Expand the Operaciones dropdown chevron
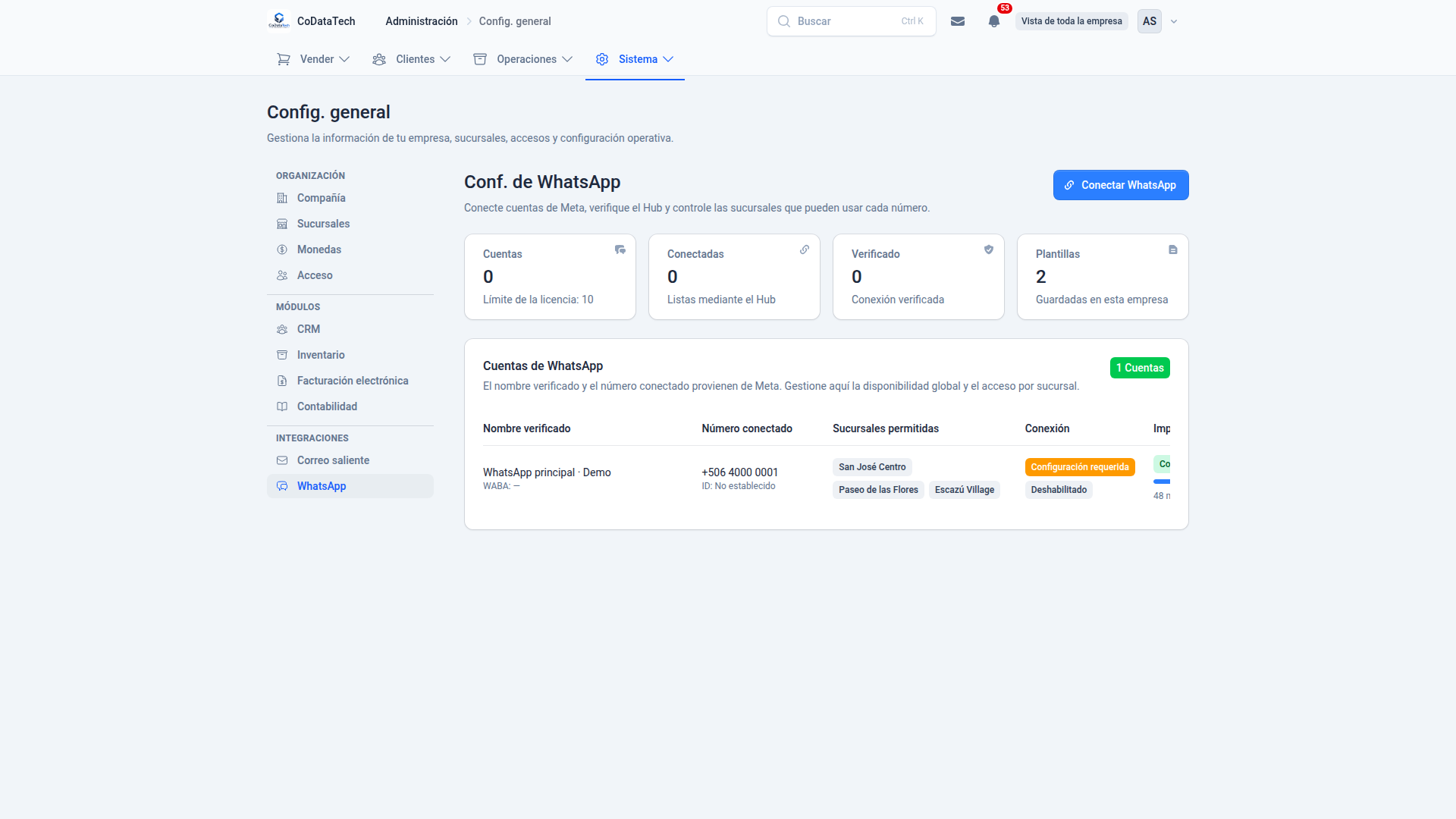The width and height of the screenshot is (1456, 819). [567, 59]
